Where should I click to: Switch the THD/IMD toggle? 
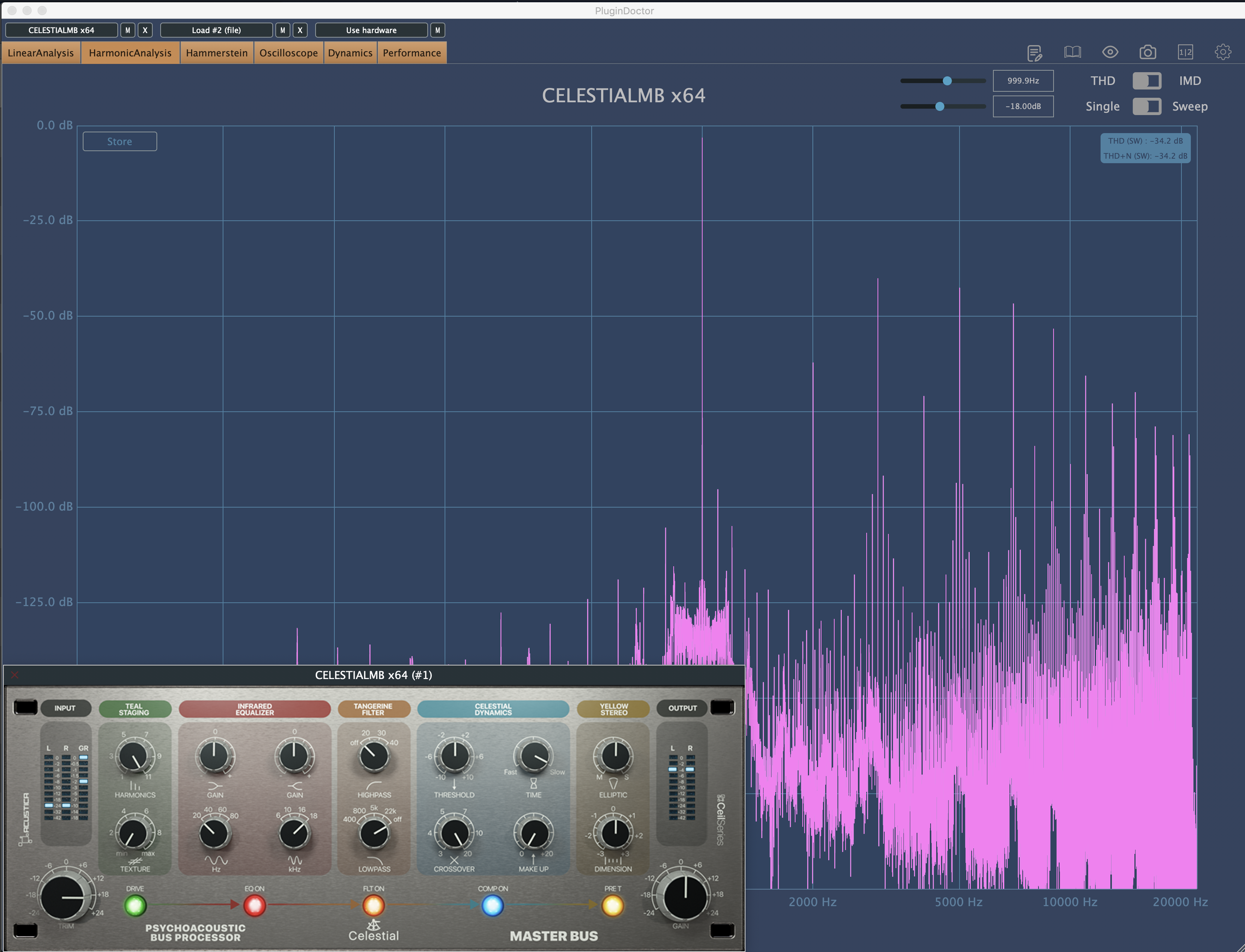(x=1146, y=81)
